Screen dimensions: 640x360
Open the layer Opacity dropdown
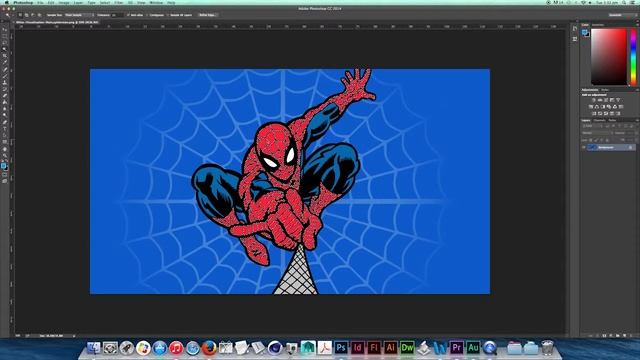point(637,133)
